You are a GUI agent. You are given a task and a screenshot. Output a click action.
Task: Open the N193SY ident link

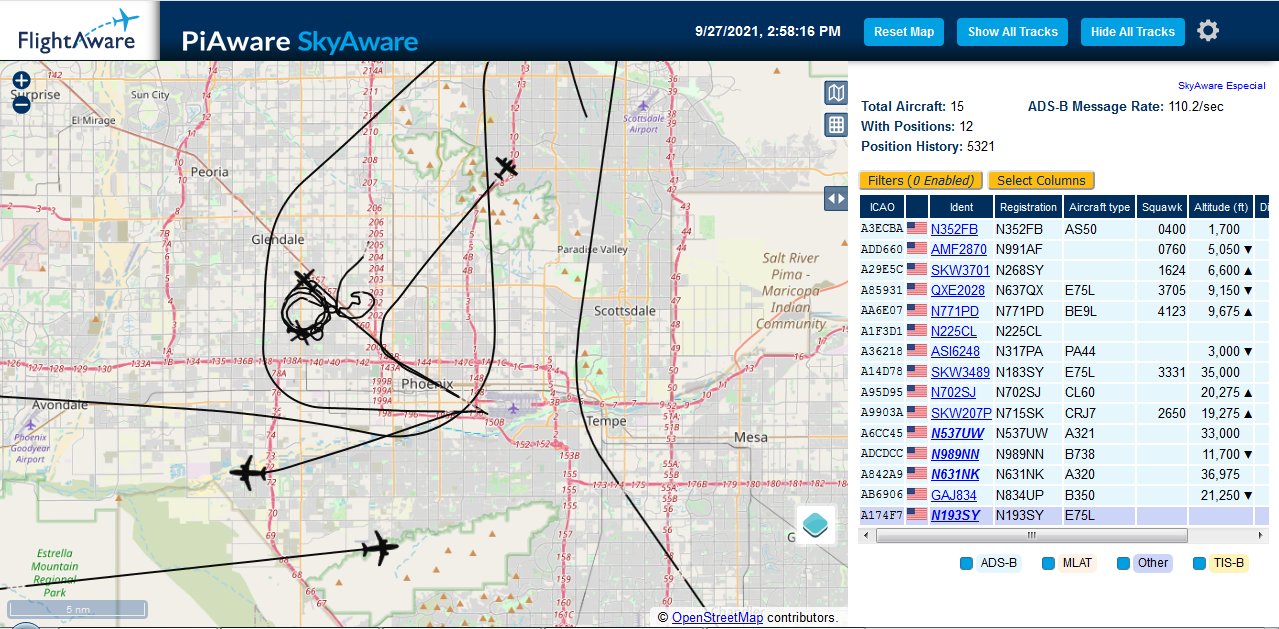pyautogui.click(x=955, y=515)
